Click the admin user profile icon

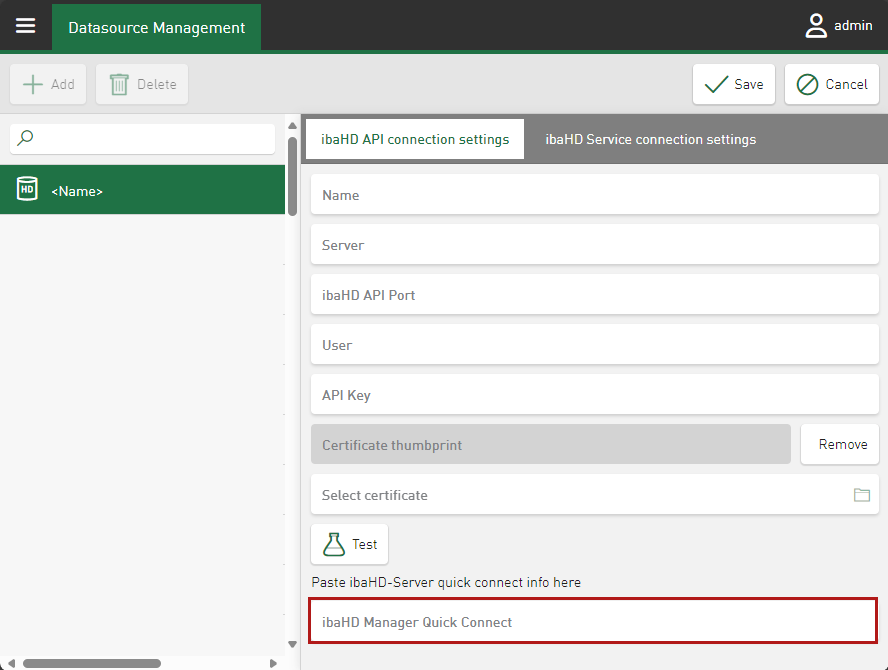[816, 26]
